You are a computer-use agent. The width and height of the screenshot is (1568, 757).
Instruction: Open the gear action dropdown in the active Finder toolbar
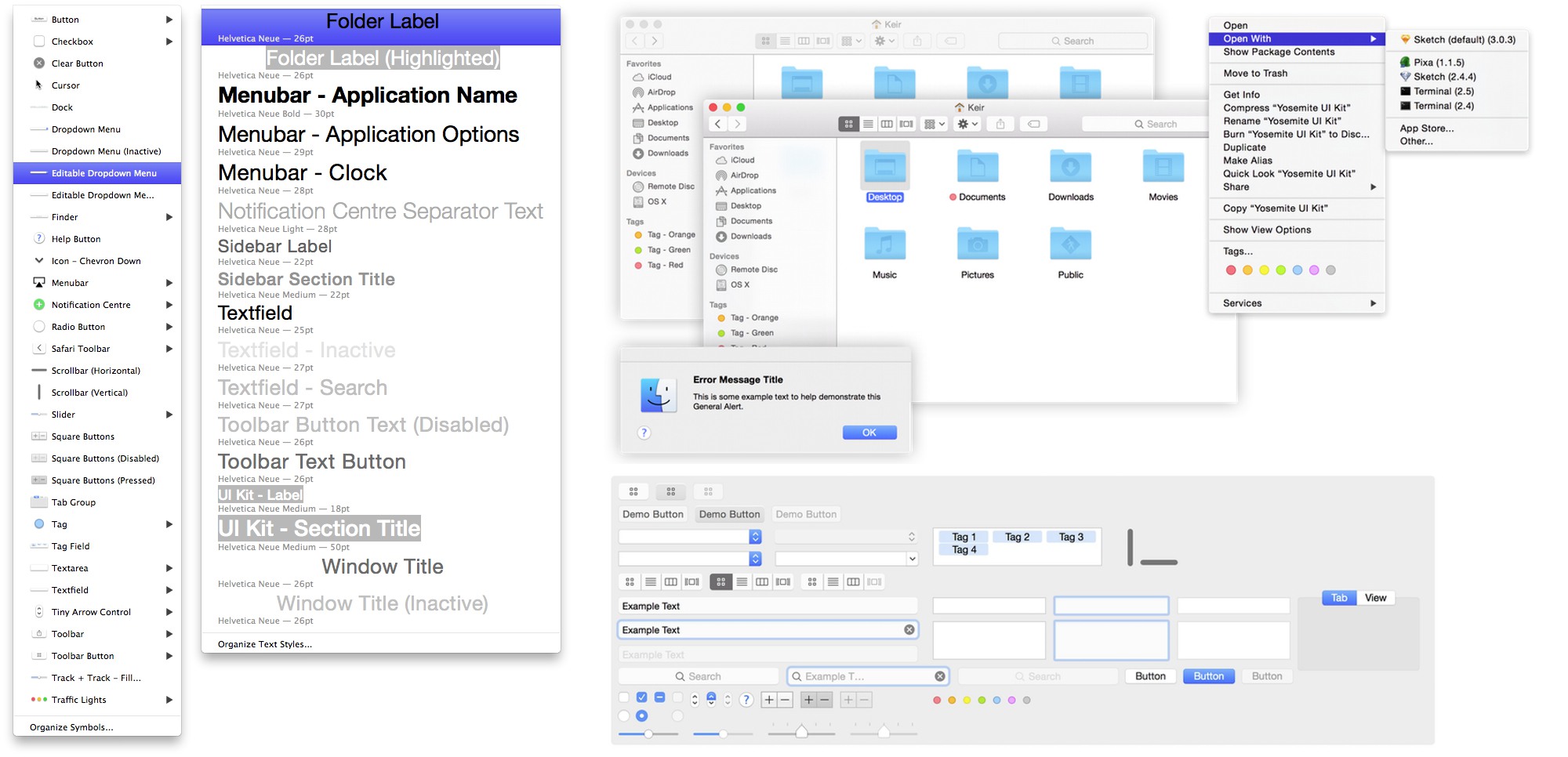[x=968, y=124]
